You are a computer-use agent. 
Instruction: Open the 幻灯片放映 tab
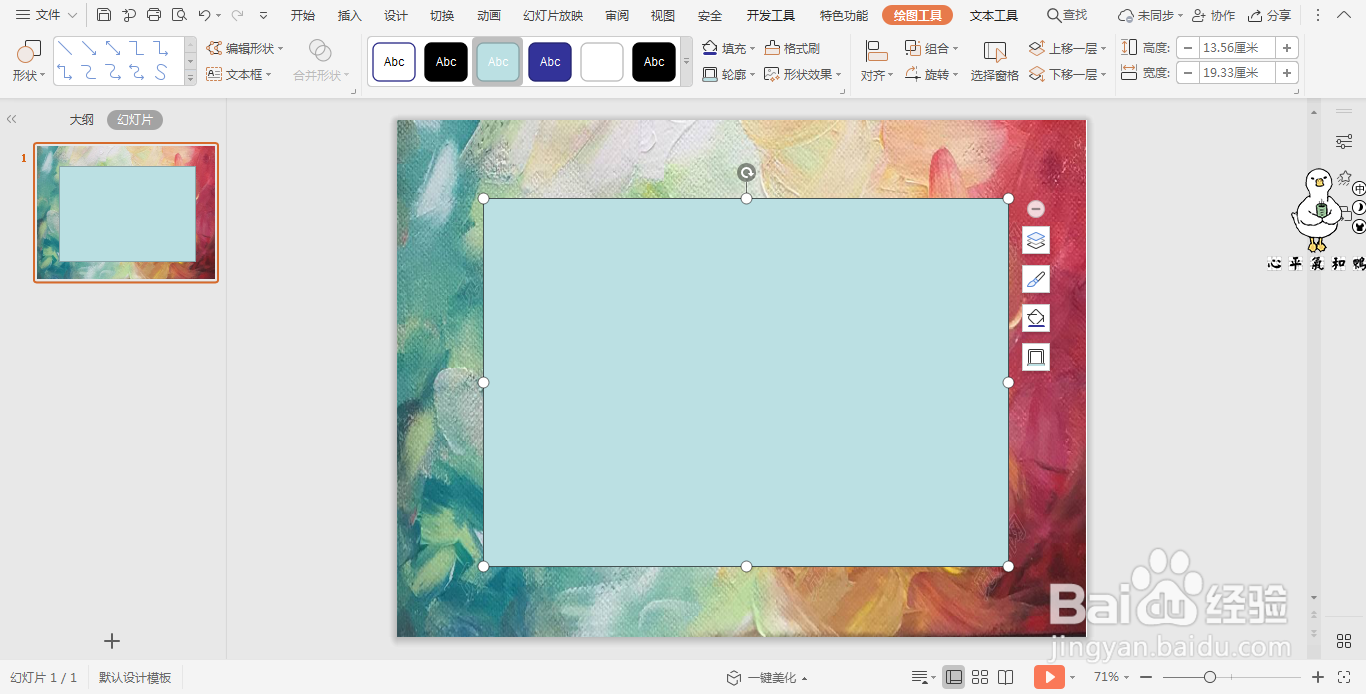[x=553, y=15]
